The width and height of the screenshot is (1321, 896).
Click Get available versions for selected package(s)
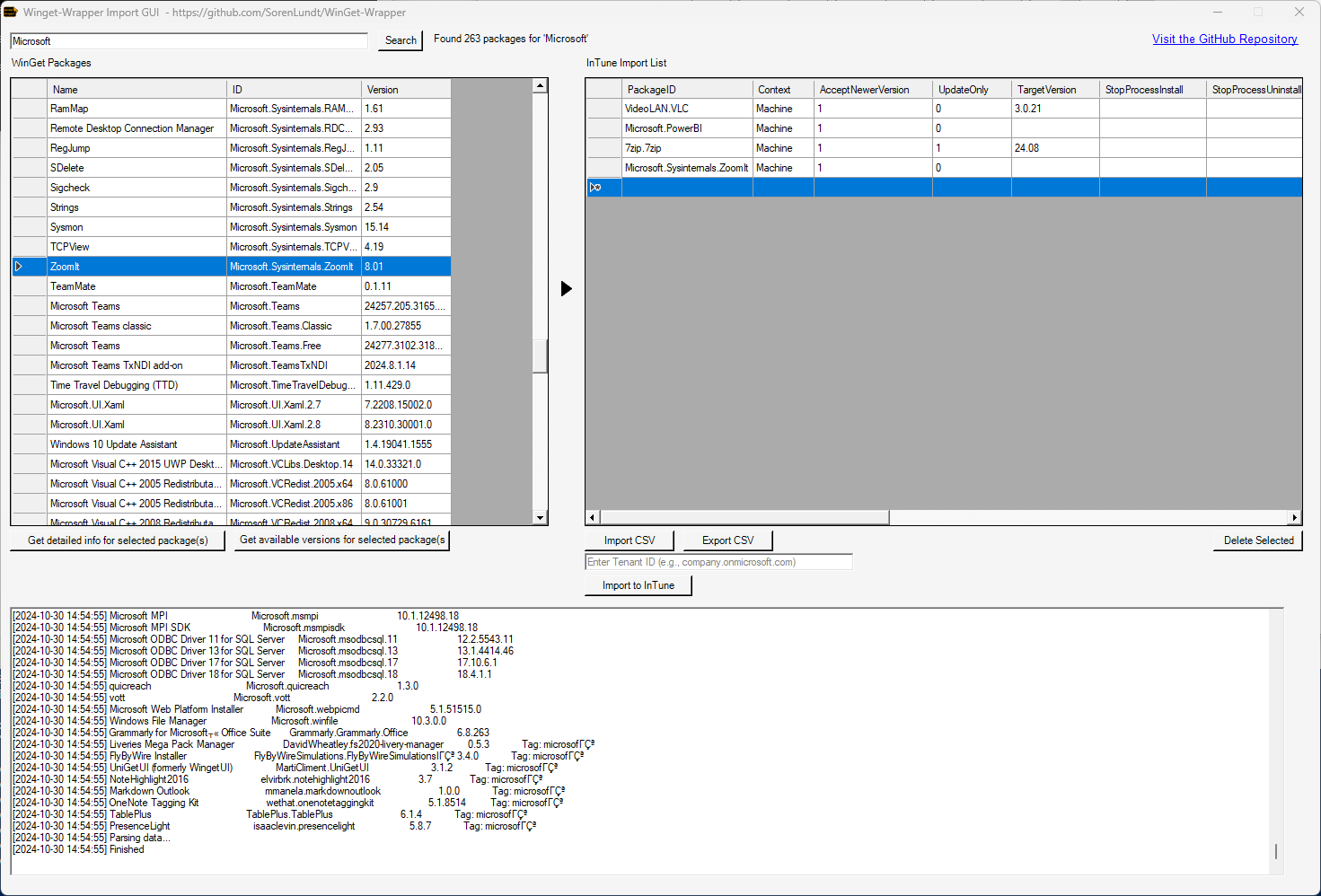pos(342,540)
